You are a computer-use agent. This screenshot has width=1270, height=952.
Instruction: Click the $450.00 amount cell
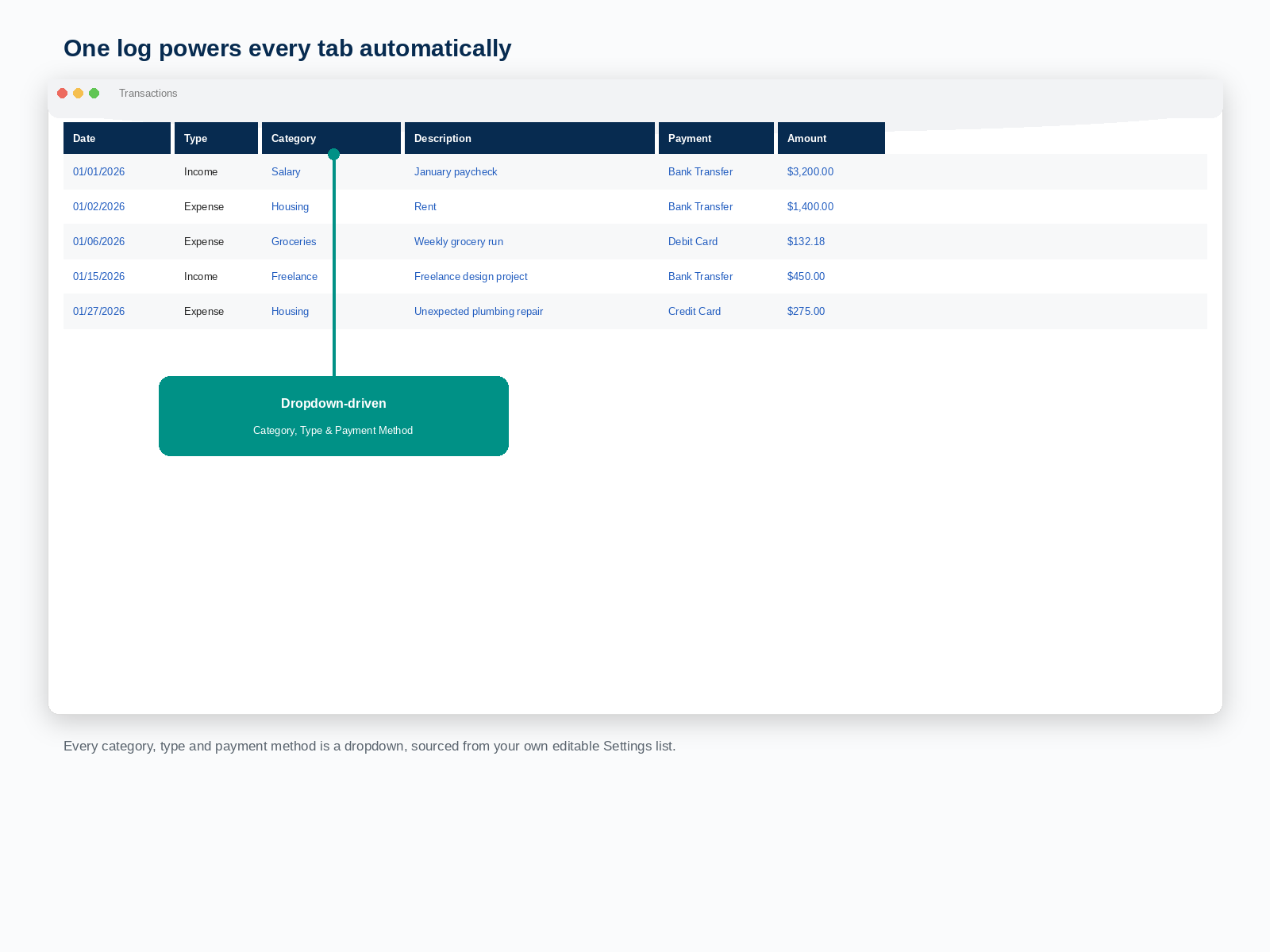pyautogui.click(x=806, y=277)
